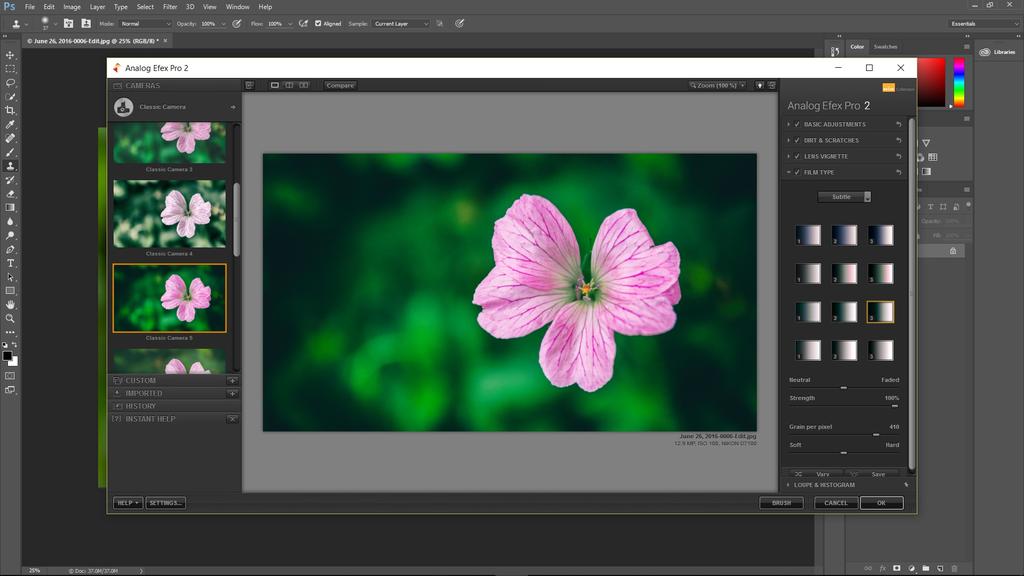Select the Horizontal Type tool
This screenshot has width=1024, height=576.
pyautogui.click(x=10, y=263)
